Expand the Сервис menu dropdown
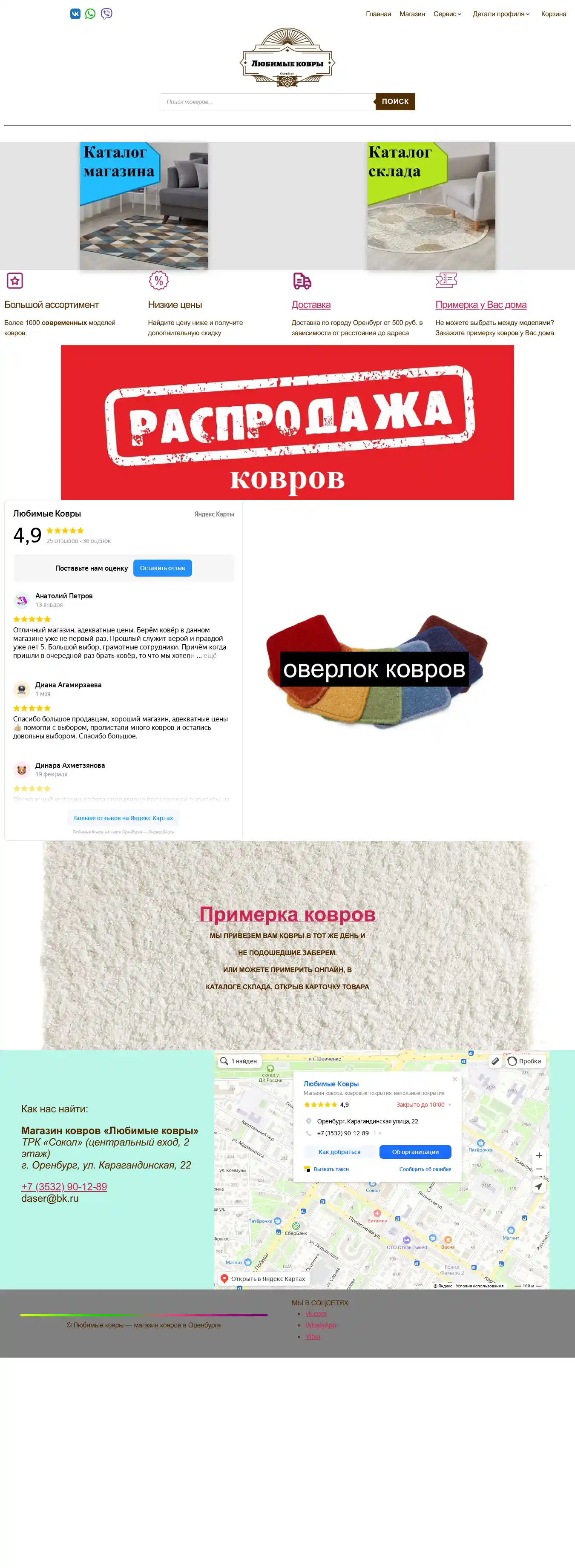The image size is (575, 1568). click(x=447, y=14)
